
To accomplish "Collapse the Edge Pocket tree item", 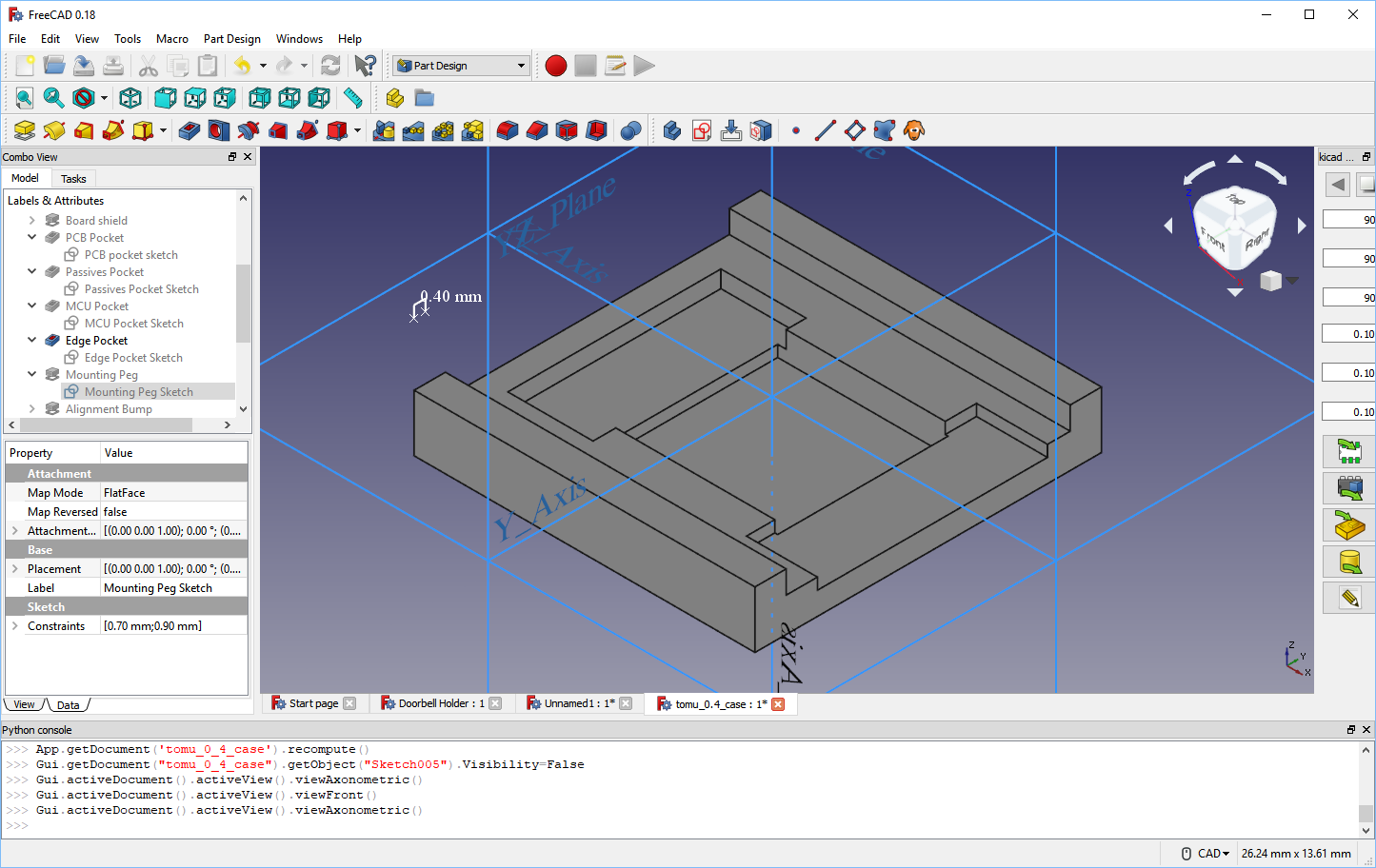I will tap(31, 340).
